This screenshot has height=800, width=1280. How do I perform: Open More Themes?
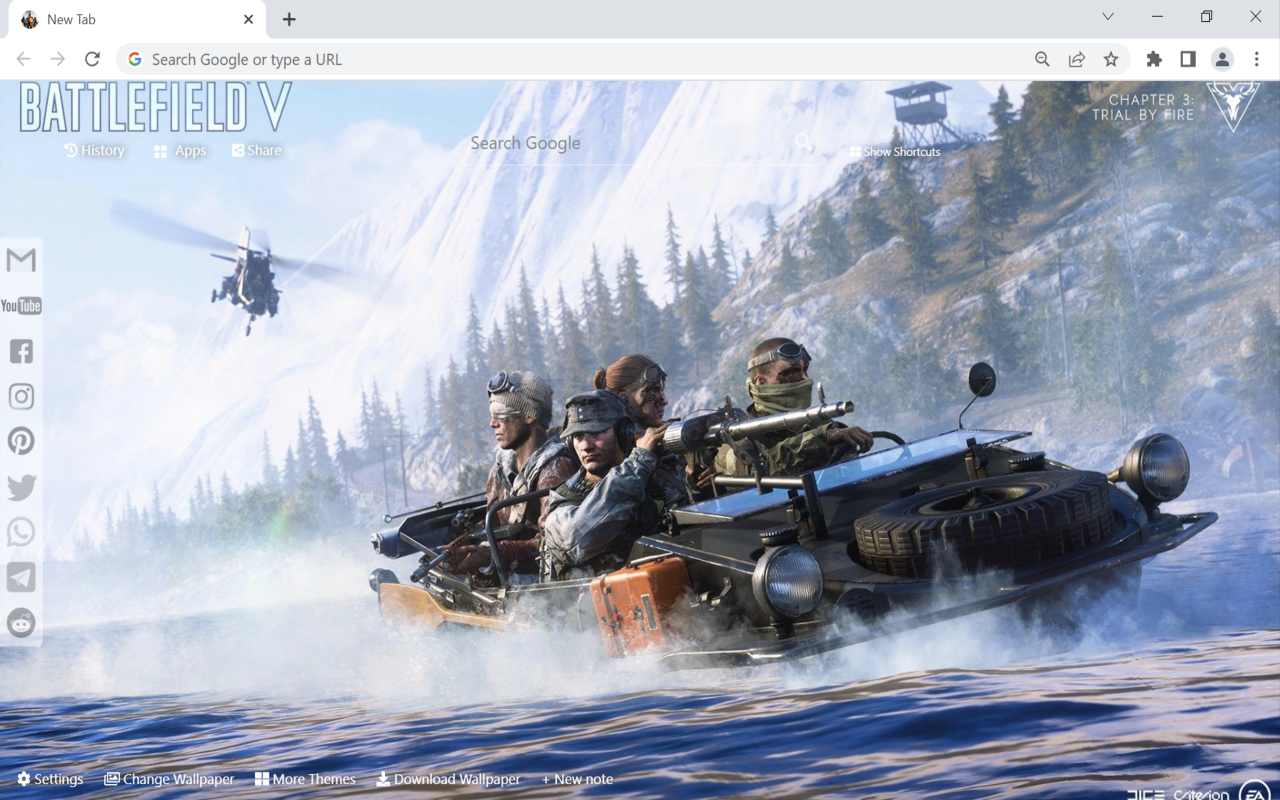click(305, 779)
